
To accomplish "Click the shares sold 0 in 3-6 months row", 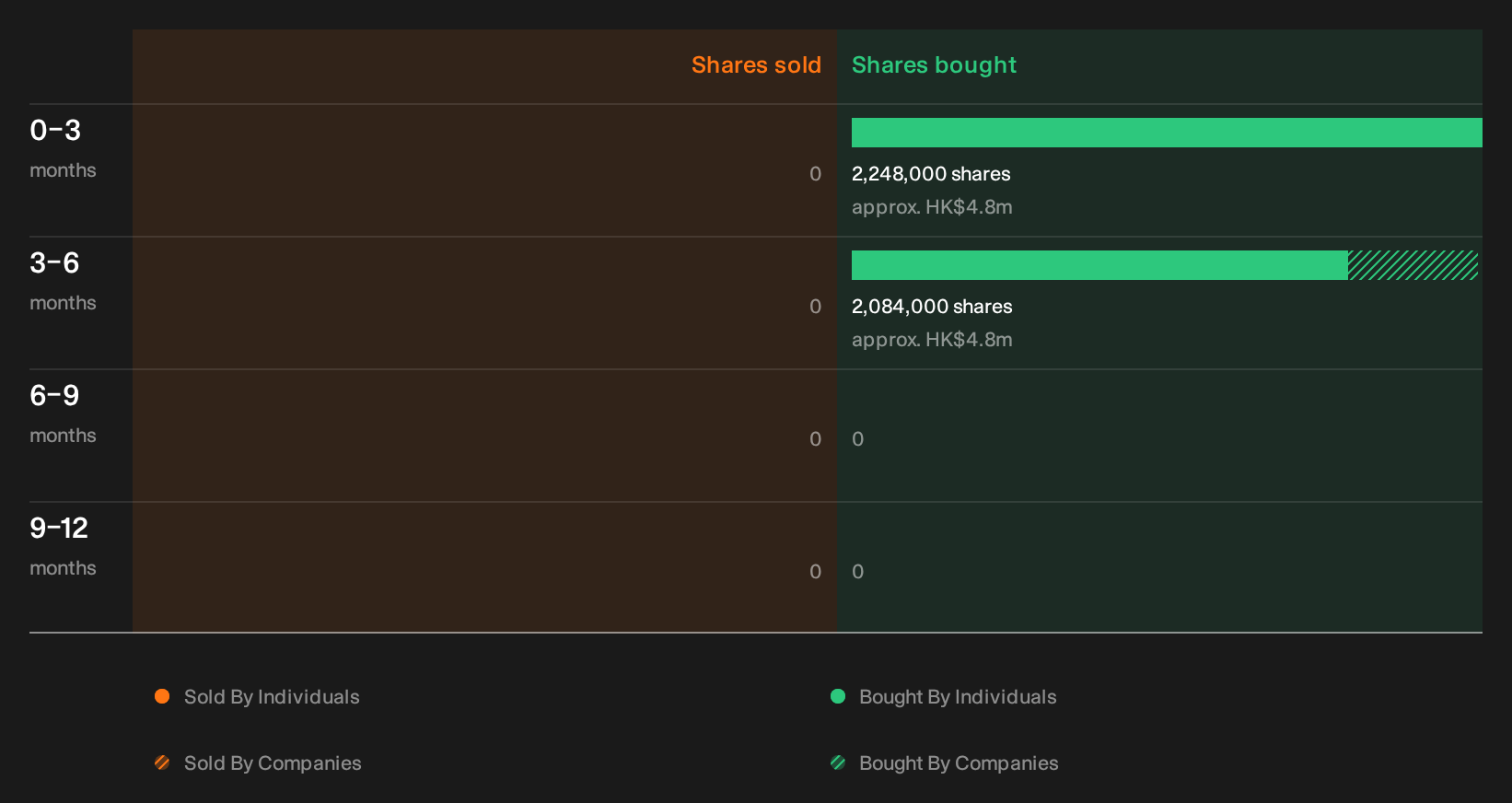I will tap(815, 307).
